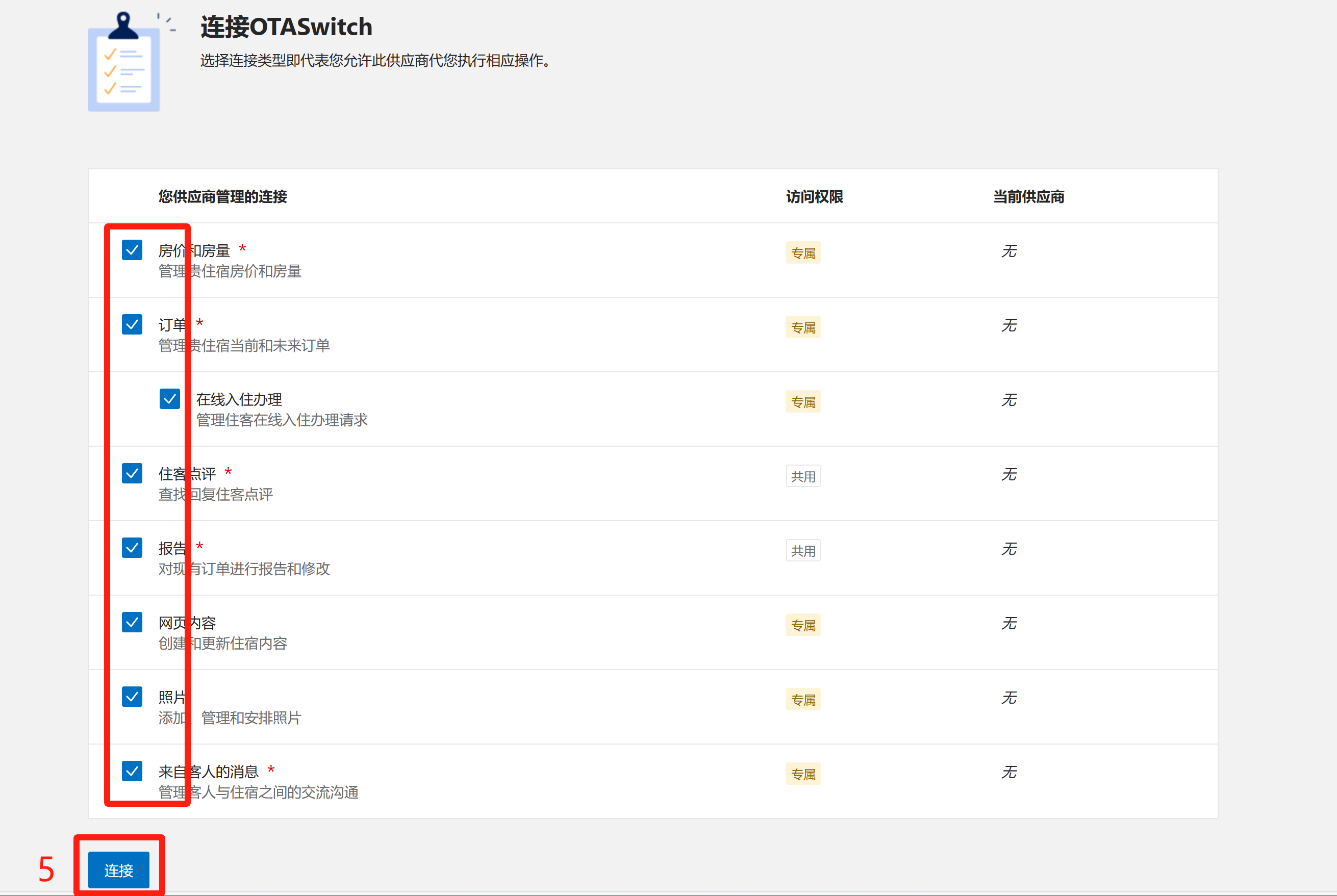Click the 管理贵住宿当前和未来订单 description

click(244, 346)
